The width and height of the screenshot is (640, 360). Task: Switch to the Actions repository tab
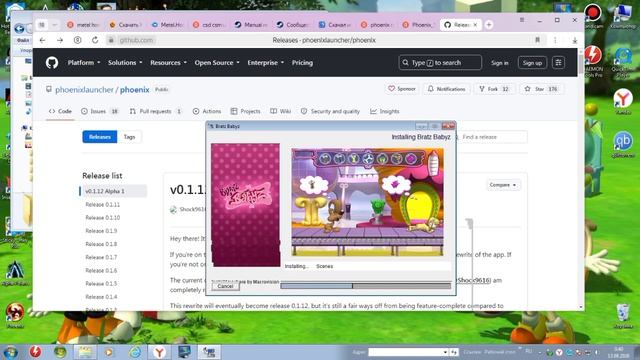pos(207,111)
